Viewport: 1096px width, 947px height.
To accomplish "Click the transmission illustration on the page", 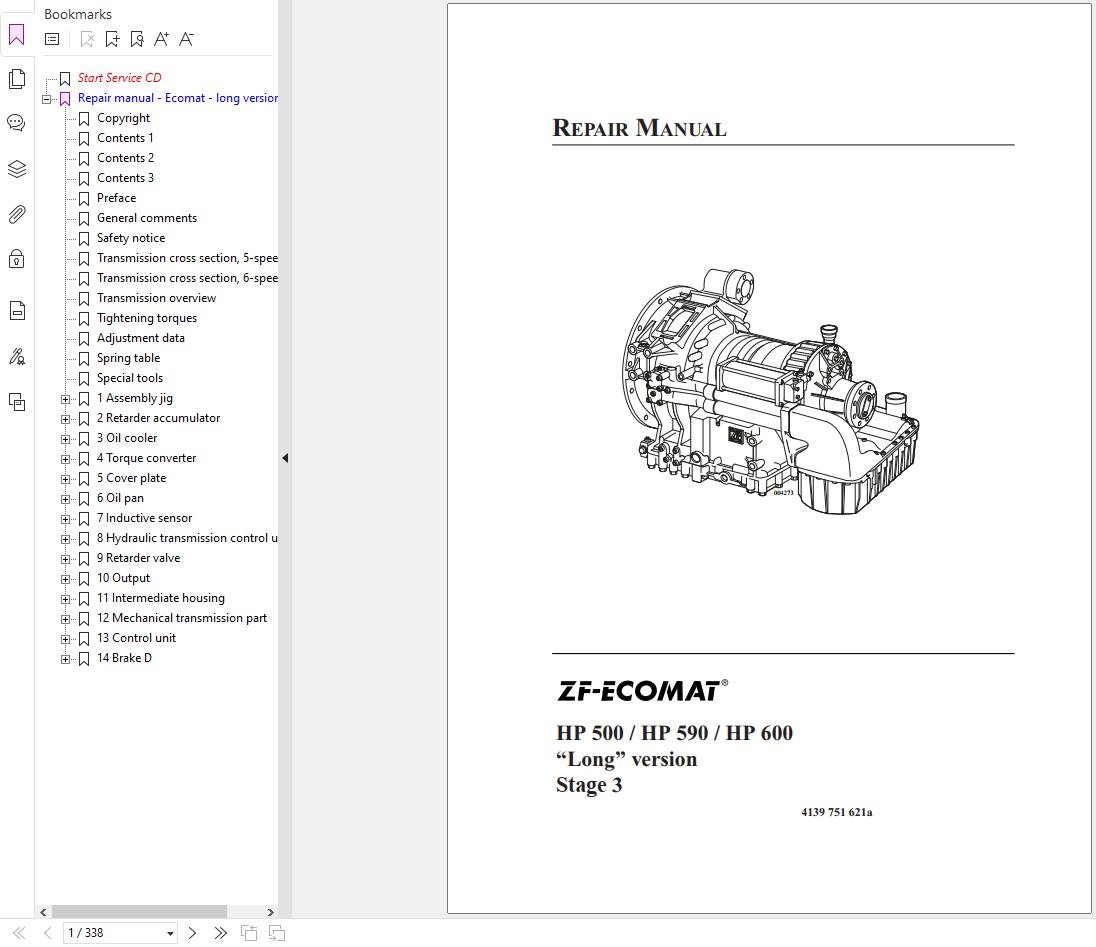I will [770, 391].
